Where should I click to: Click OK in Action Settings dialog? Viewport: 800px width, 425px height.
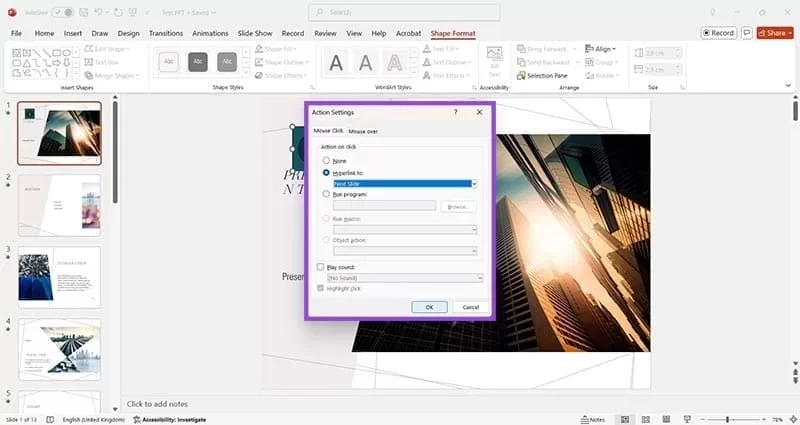(x=429, y=307)
